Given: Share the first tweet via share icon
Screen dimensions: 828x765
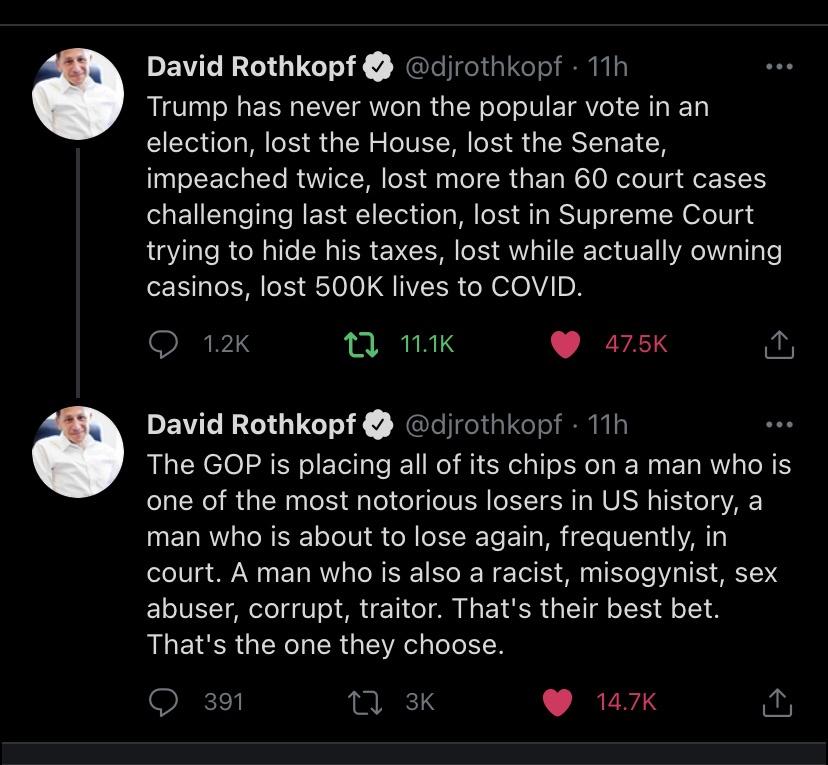Looking at the screenshot, I should (778, 345).
